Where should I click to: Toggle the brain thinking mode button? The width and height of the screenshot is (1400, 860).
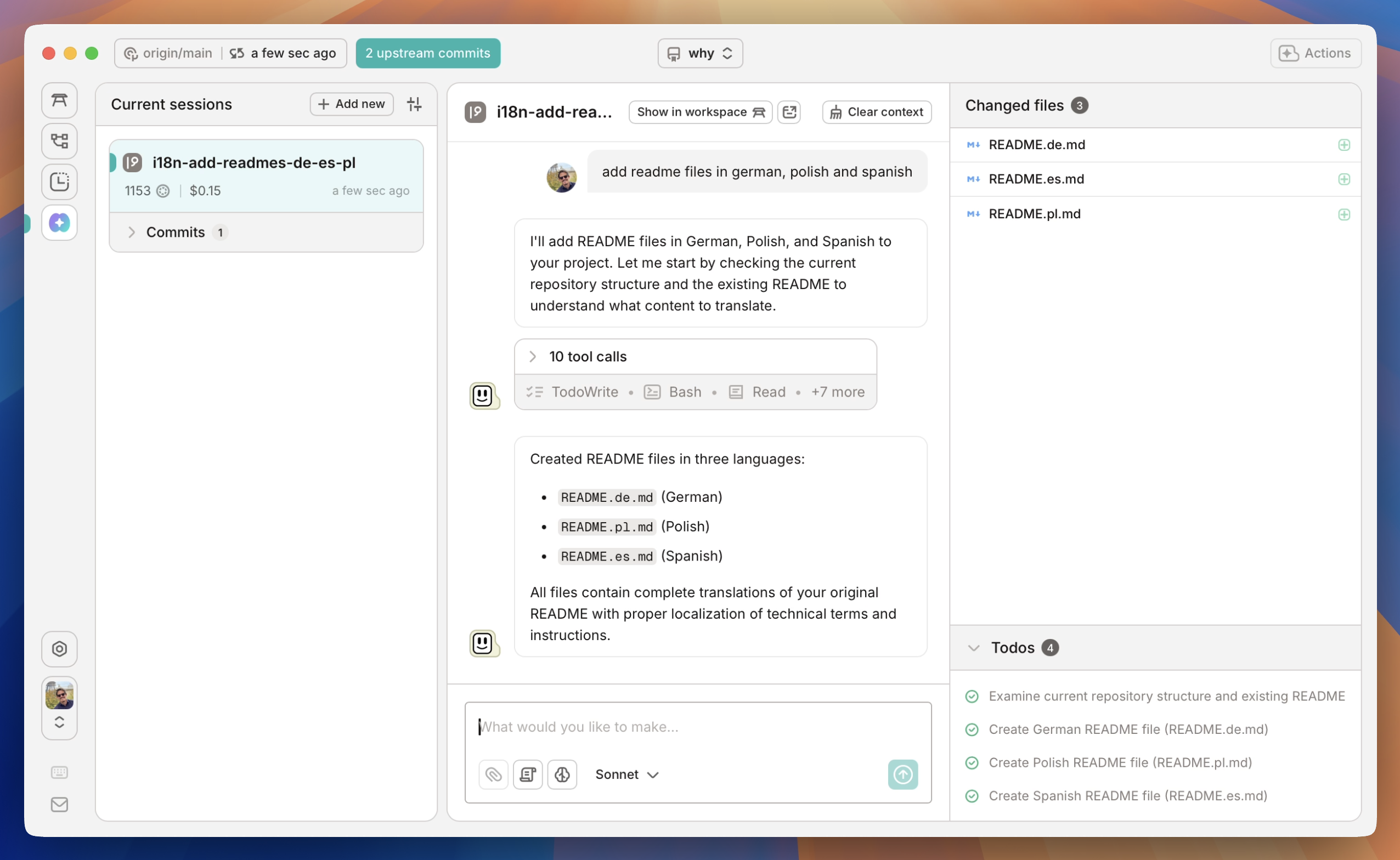coord(562,774)
